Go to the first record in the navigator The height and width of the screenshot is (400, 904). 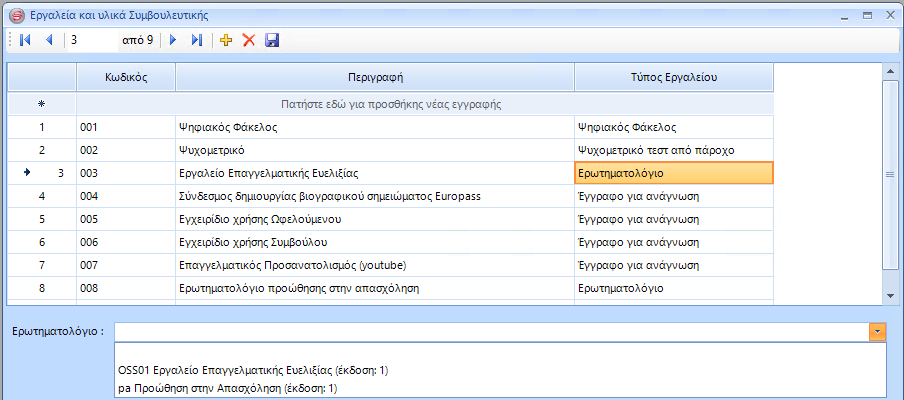[25, 40]
